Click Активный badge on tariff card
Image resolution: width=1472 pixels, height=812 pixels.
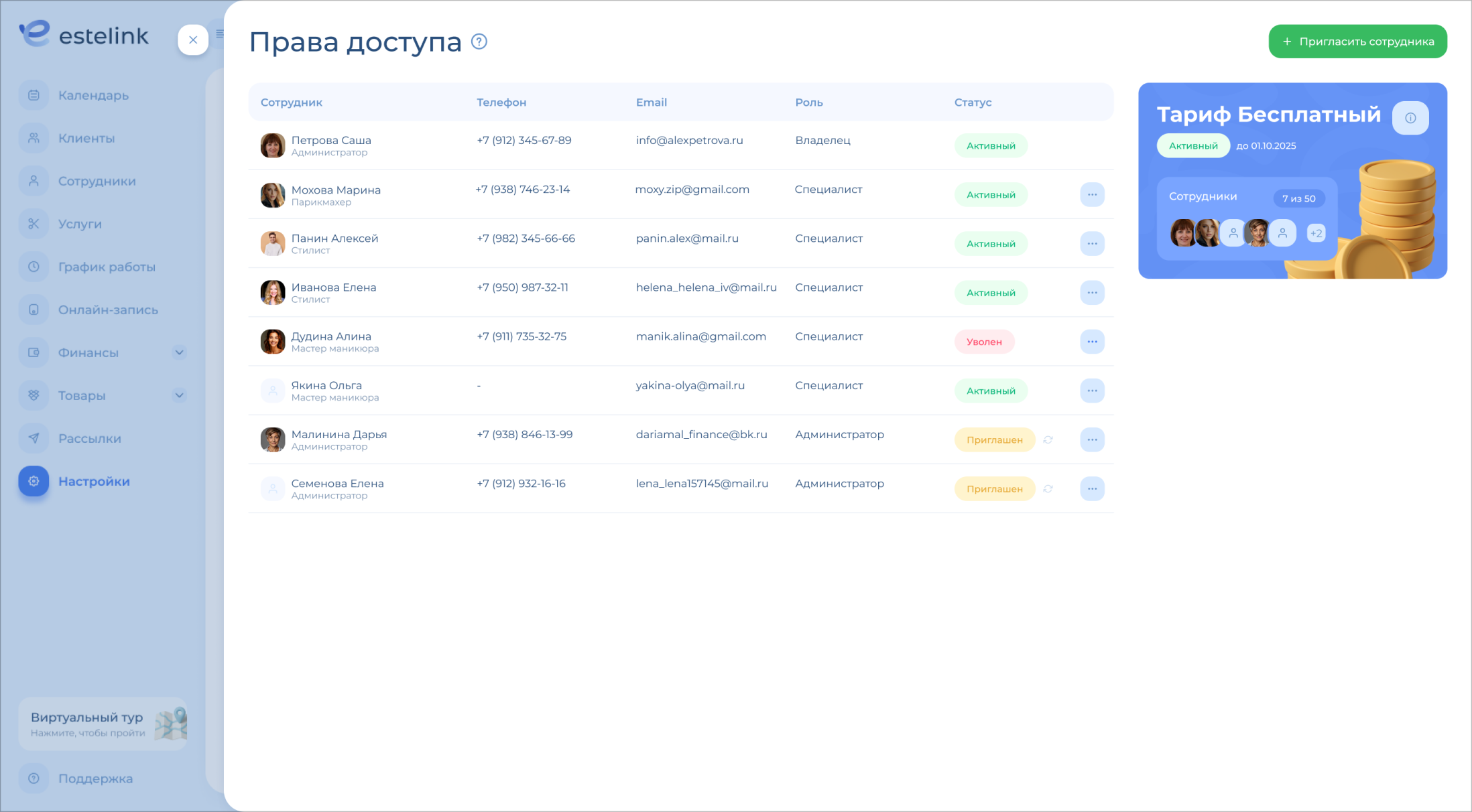pyautogui.click(x=1193, y=146)
